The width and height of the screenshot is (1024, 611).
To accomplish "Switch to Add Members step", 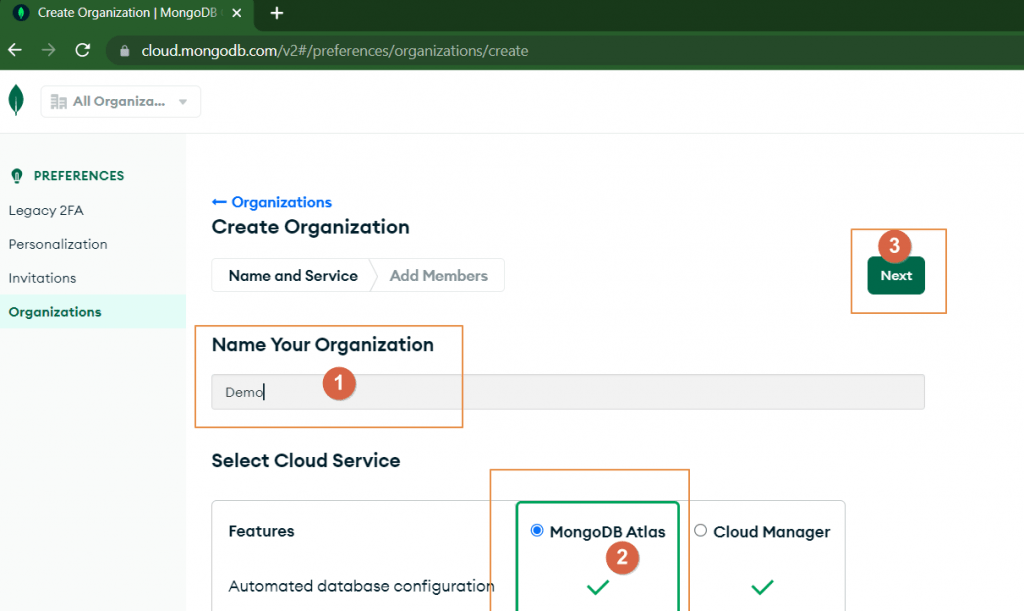I will [438, 275].
